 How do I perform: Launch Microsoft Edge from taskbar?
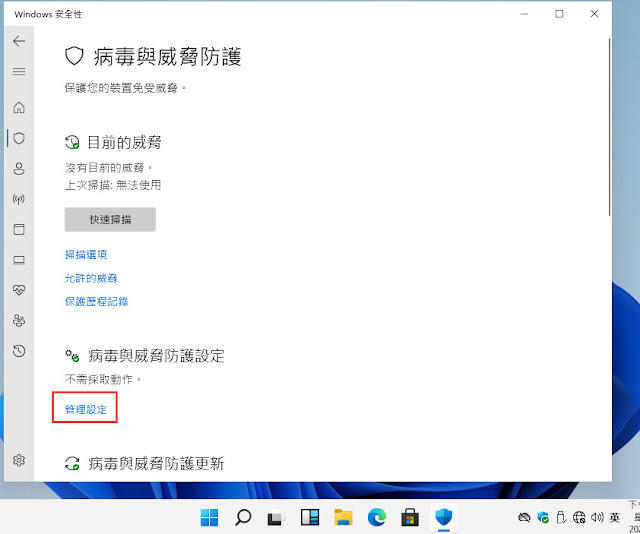point(377,518)
